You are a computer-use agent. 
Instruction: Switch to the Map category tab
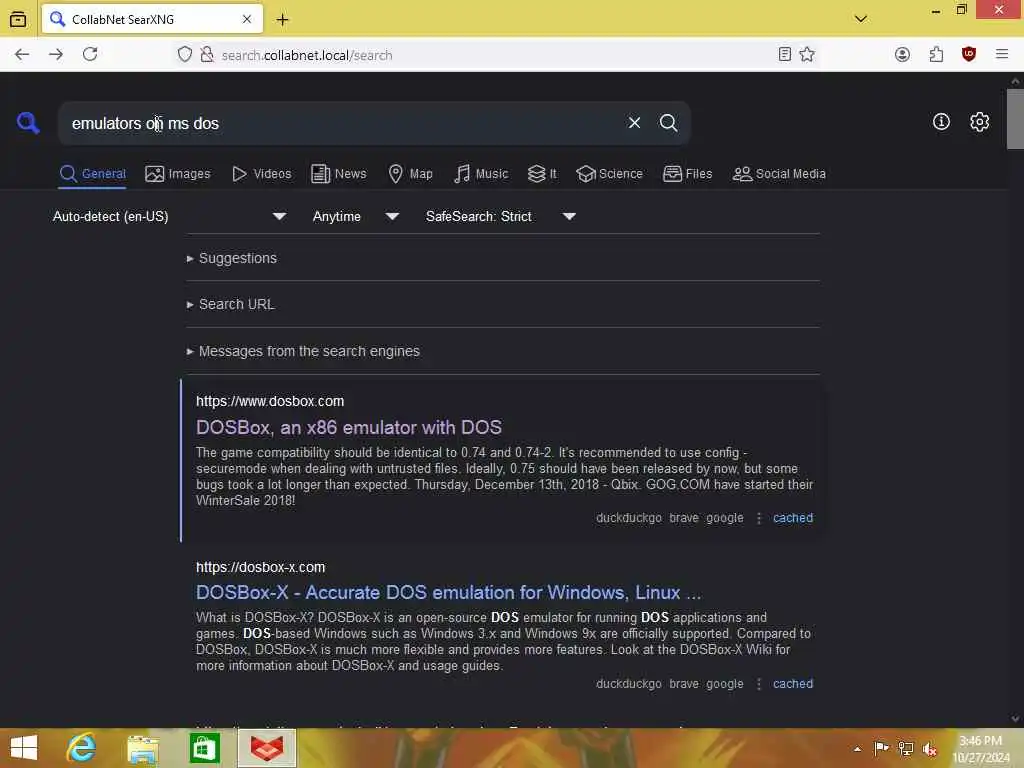(x=410, y=174)
